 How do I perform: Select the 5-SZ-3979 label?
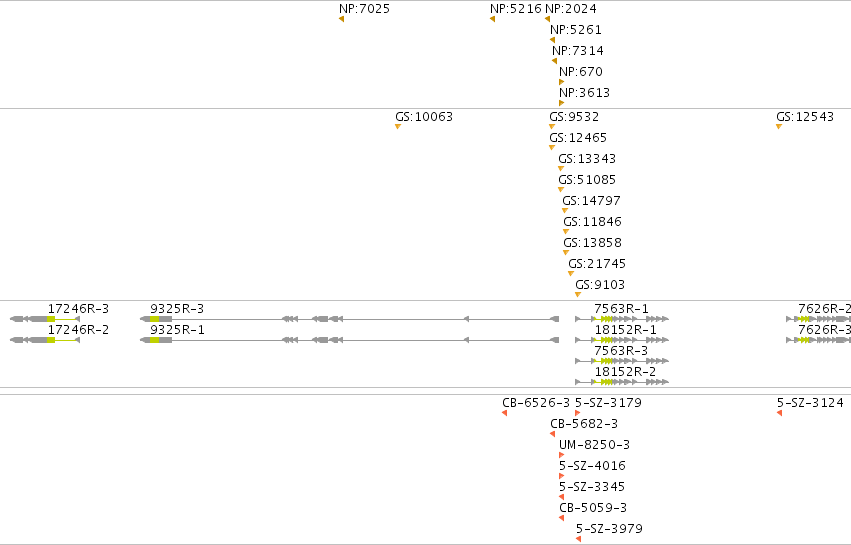(609, 529)
